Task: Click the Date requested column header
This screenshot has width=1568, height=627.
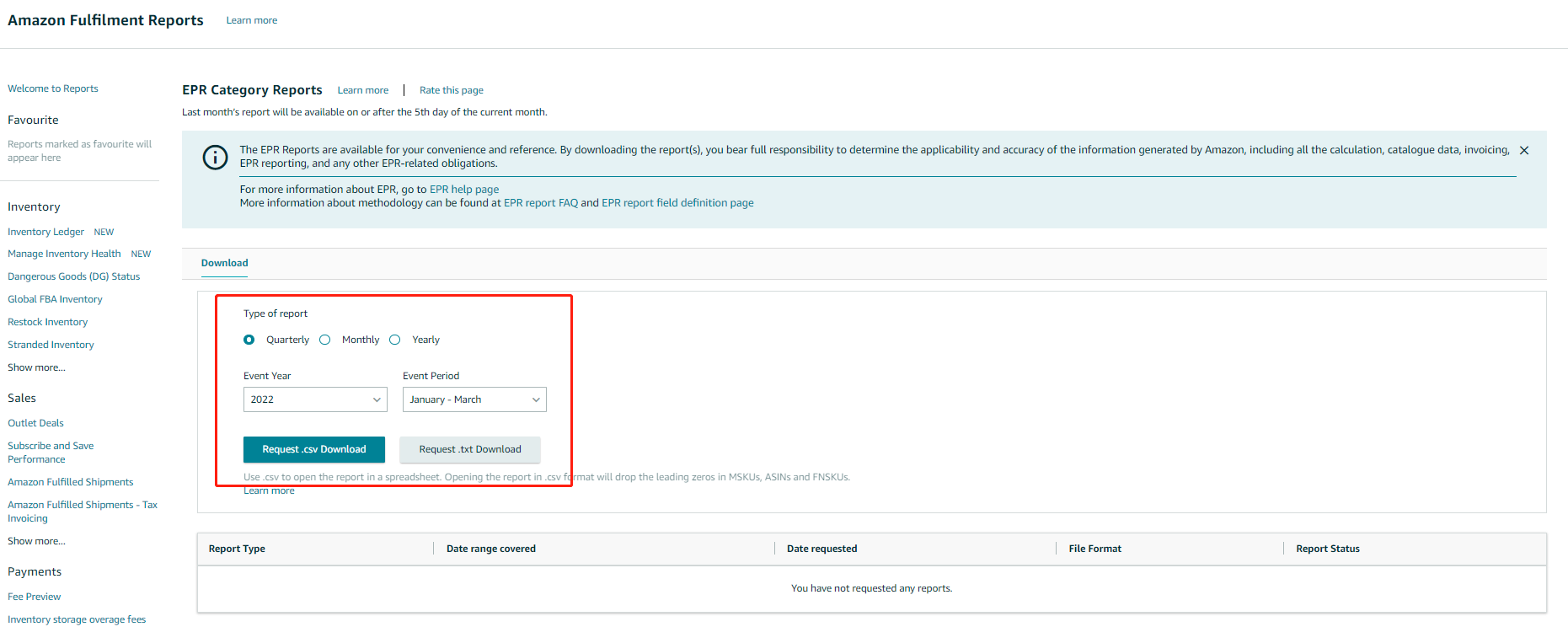Action: 822,549
